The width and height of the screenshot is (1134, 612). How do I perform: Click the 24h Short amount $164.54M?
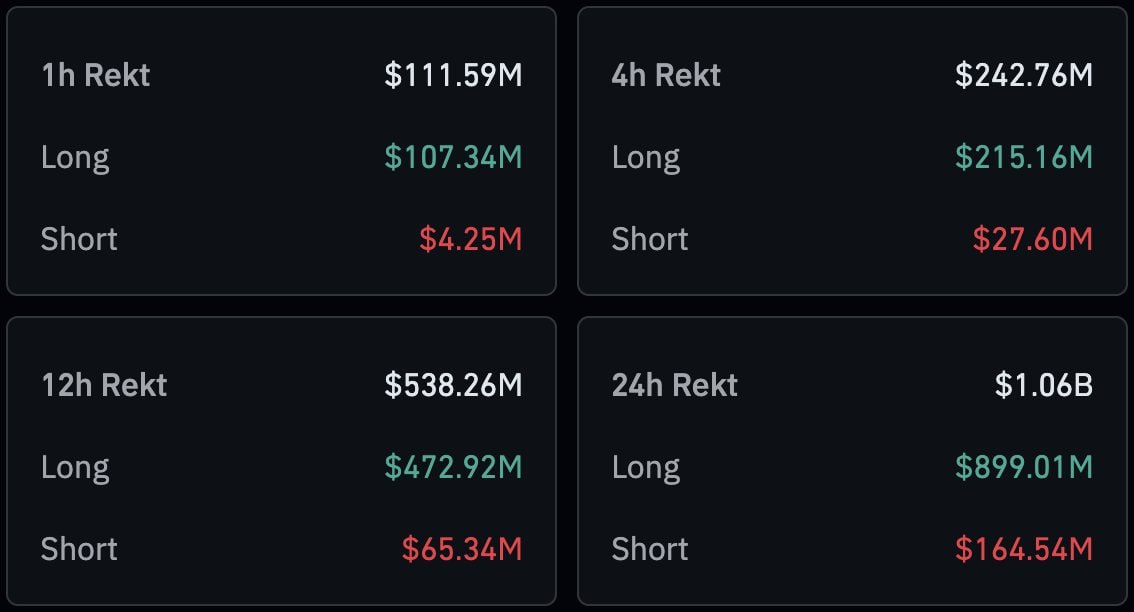1023,549
